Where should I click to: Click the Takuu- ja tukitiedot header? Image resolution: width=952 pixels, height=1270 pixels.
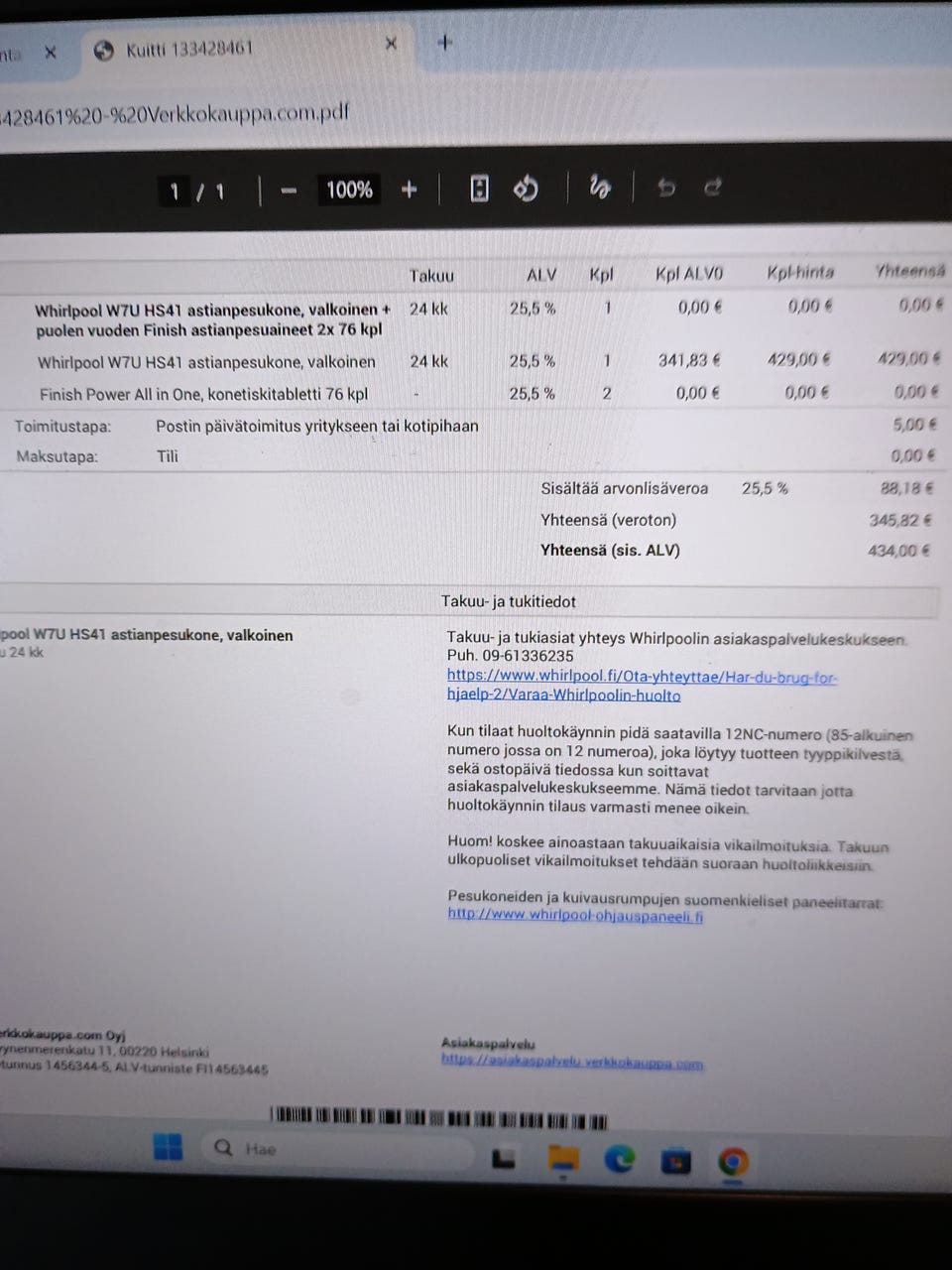(509, 601)
